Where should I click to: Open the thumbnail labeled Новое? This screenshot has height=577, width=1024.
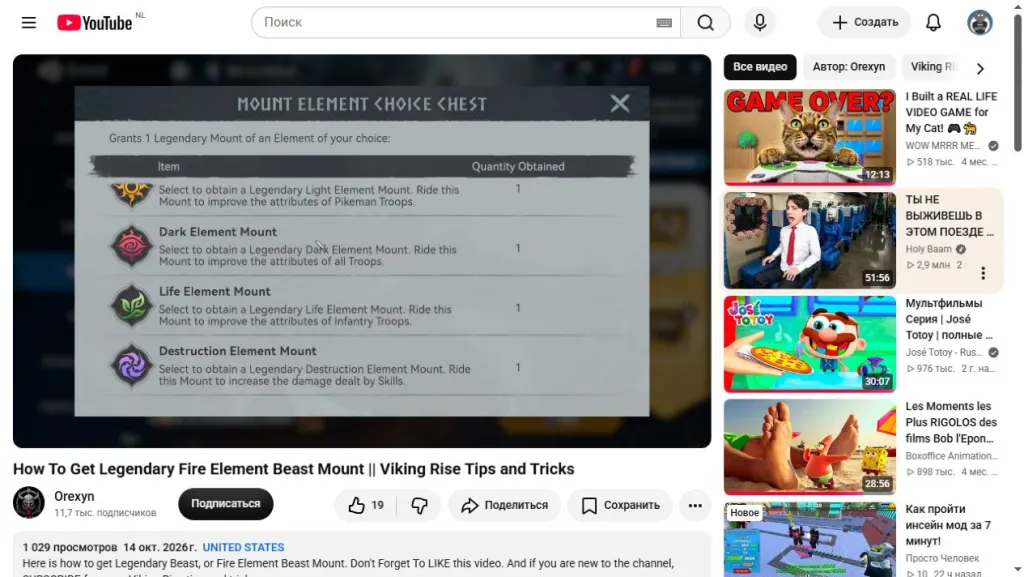pos(809,540)
